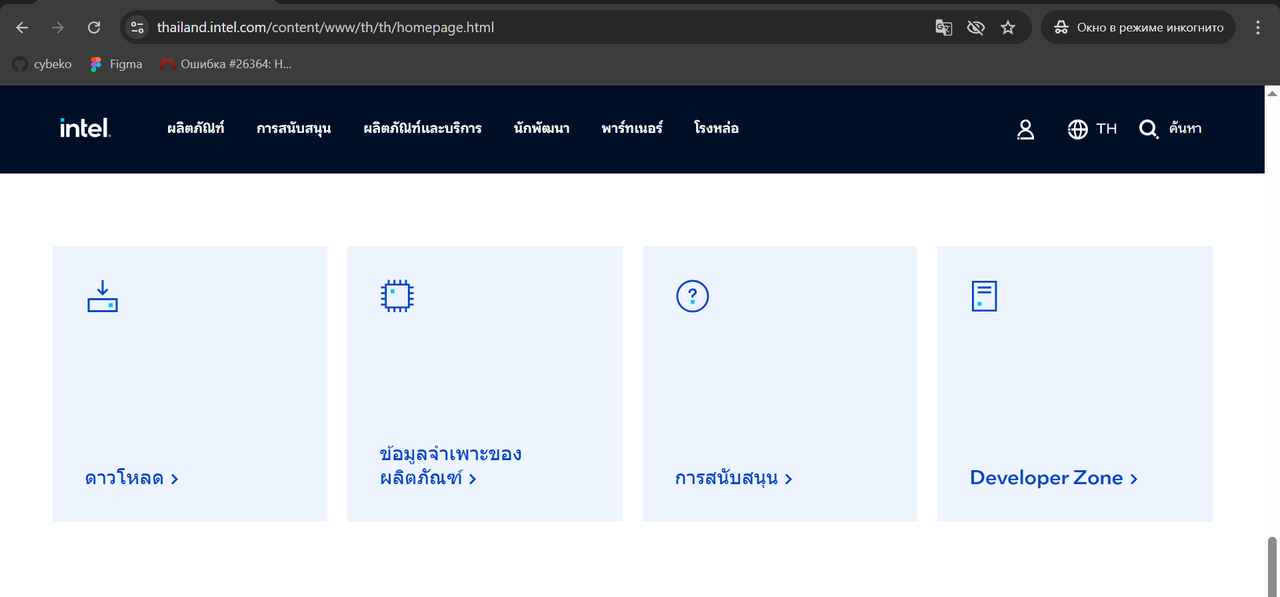The image size is (1280, 597).
Task: Click the search magnifier icon
Action: click(1148, 129)
